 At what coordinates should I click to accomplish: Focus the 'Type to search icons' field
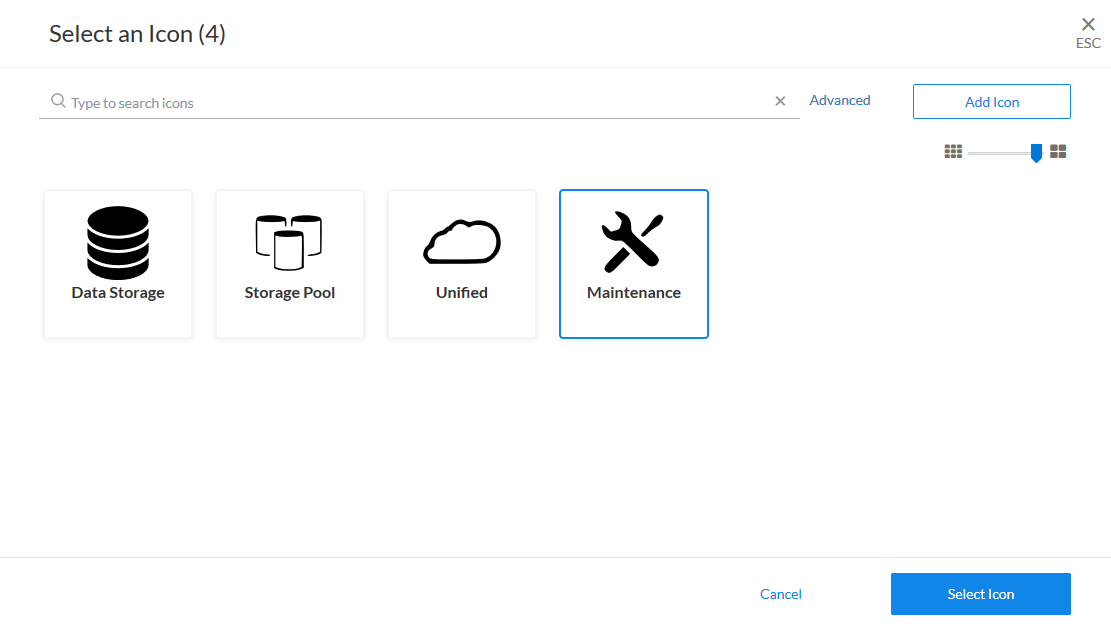coord(420,103)
